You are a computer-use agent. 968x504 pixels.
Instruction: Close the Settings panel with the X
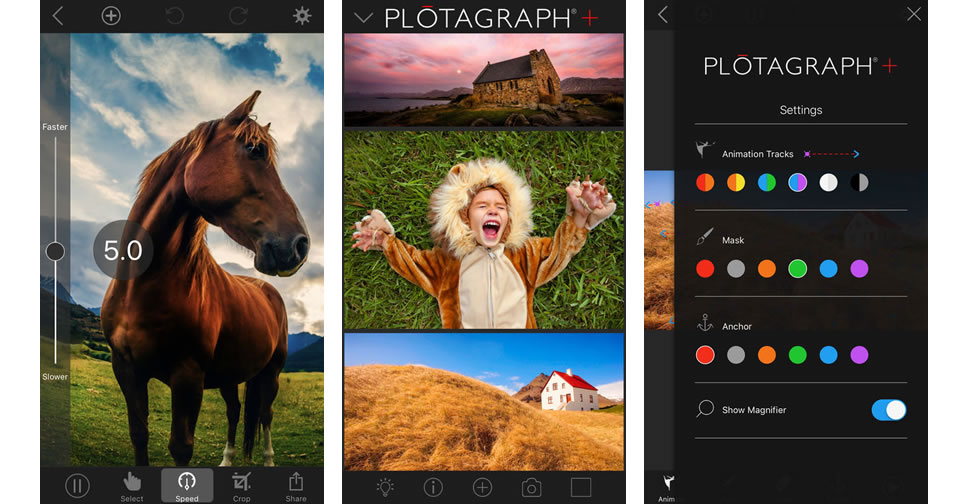click(x=914, y=14)
